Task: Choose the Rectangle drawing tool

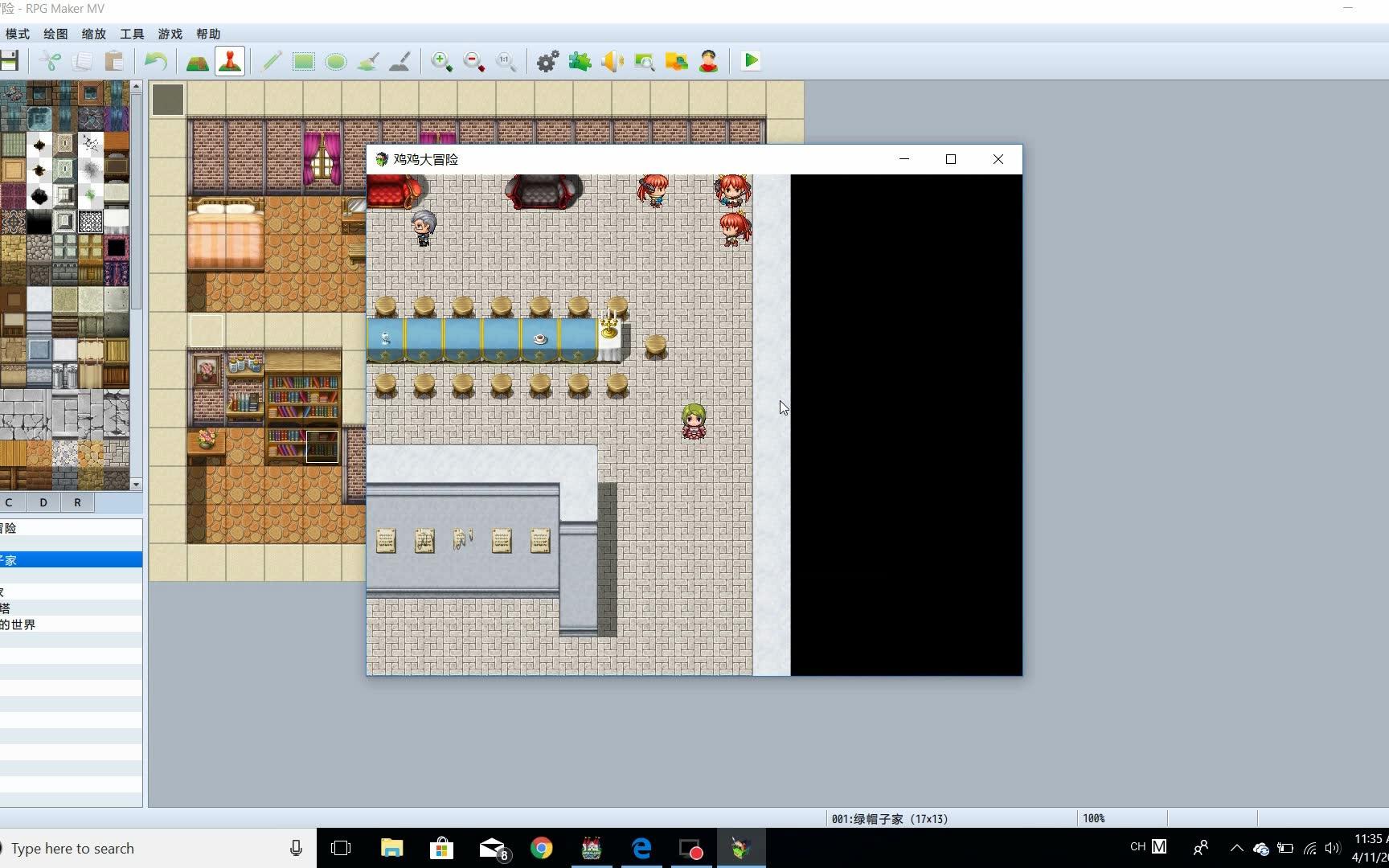Action: tap(303, 61)
